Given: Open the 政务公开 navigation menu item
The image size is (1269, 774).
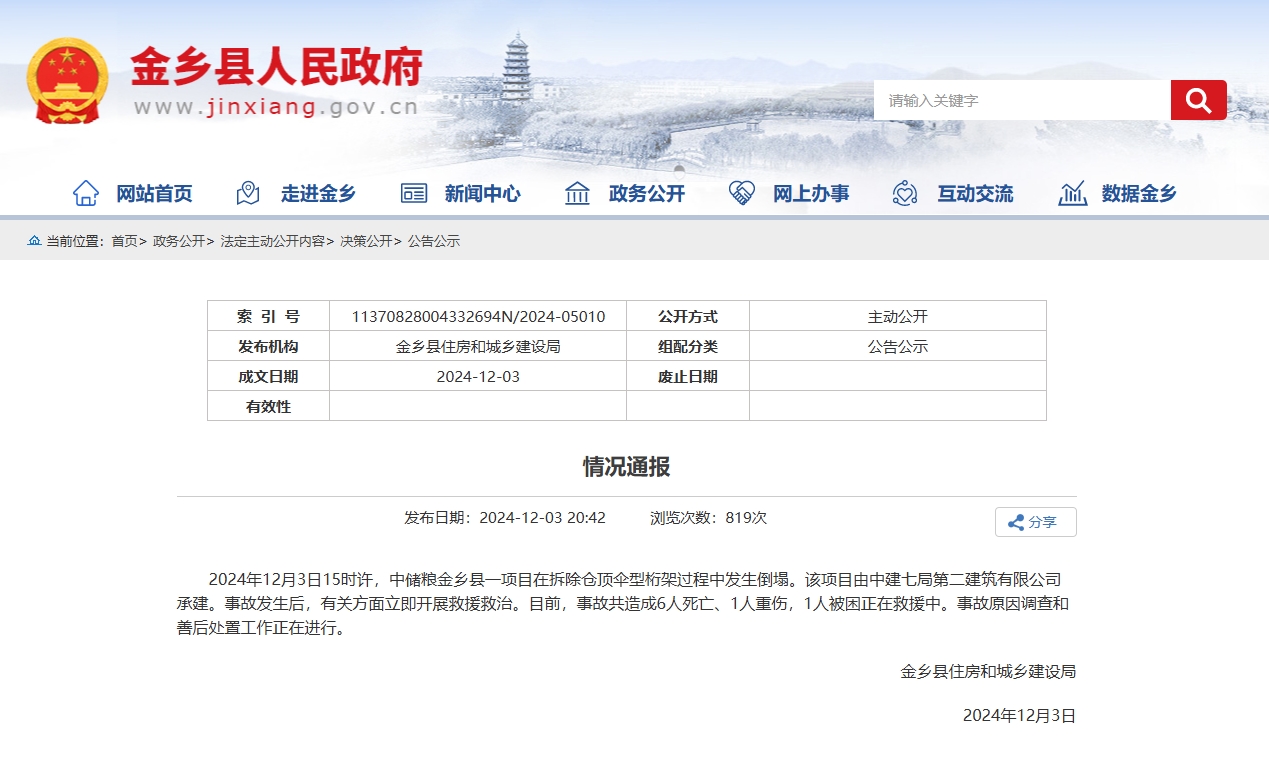Looking at the screenshot, I should coord(647,193).
